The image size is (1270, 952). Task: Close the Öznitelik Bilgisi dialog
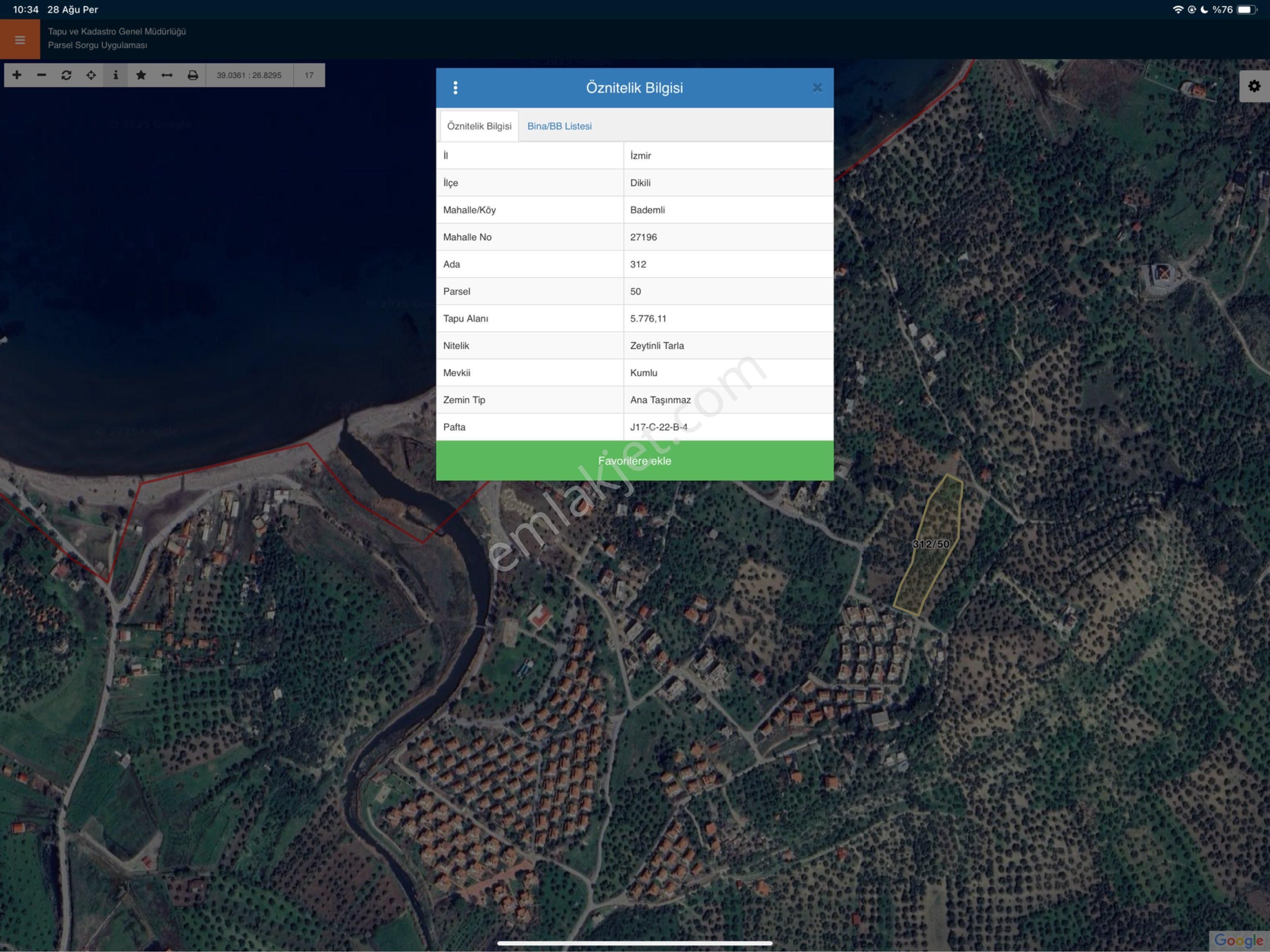pos(817,88)
